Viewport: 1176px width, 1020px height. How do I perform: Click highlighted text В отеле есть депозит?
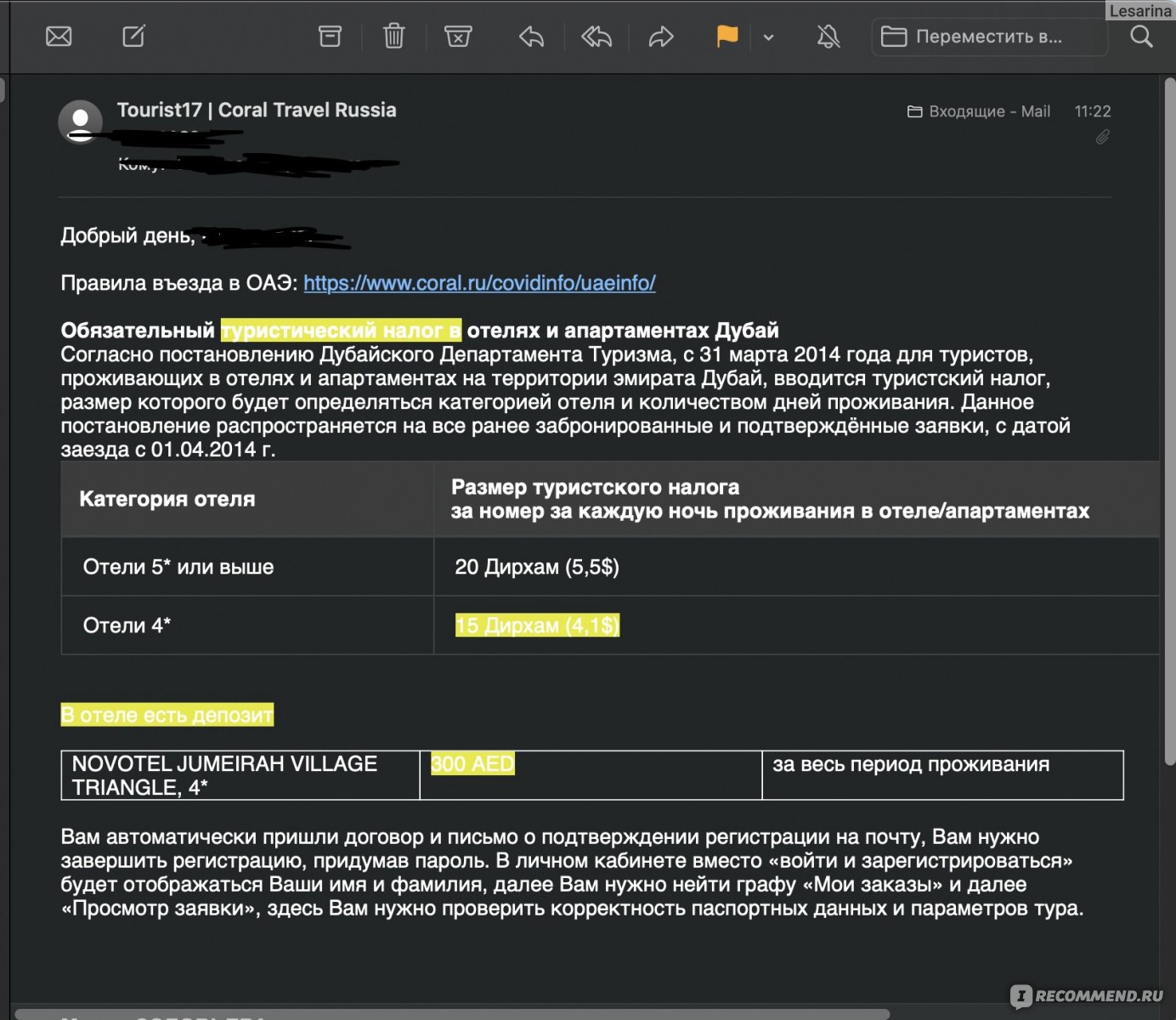(x=167, y=715)
